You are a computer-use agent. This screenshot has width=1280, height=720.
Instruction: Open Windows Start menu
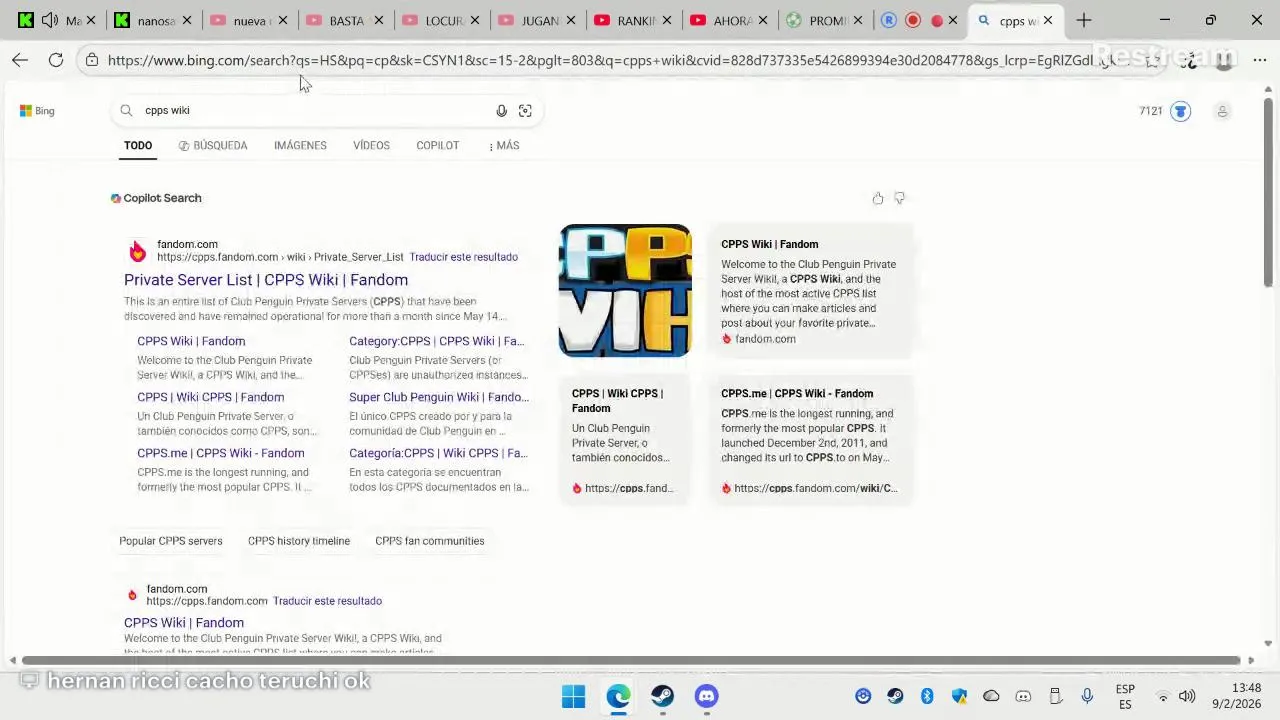pos(573,696)
